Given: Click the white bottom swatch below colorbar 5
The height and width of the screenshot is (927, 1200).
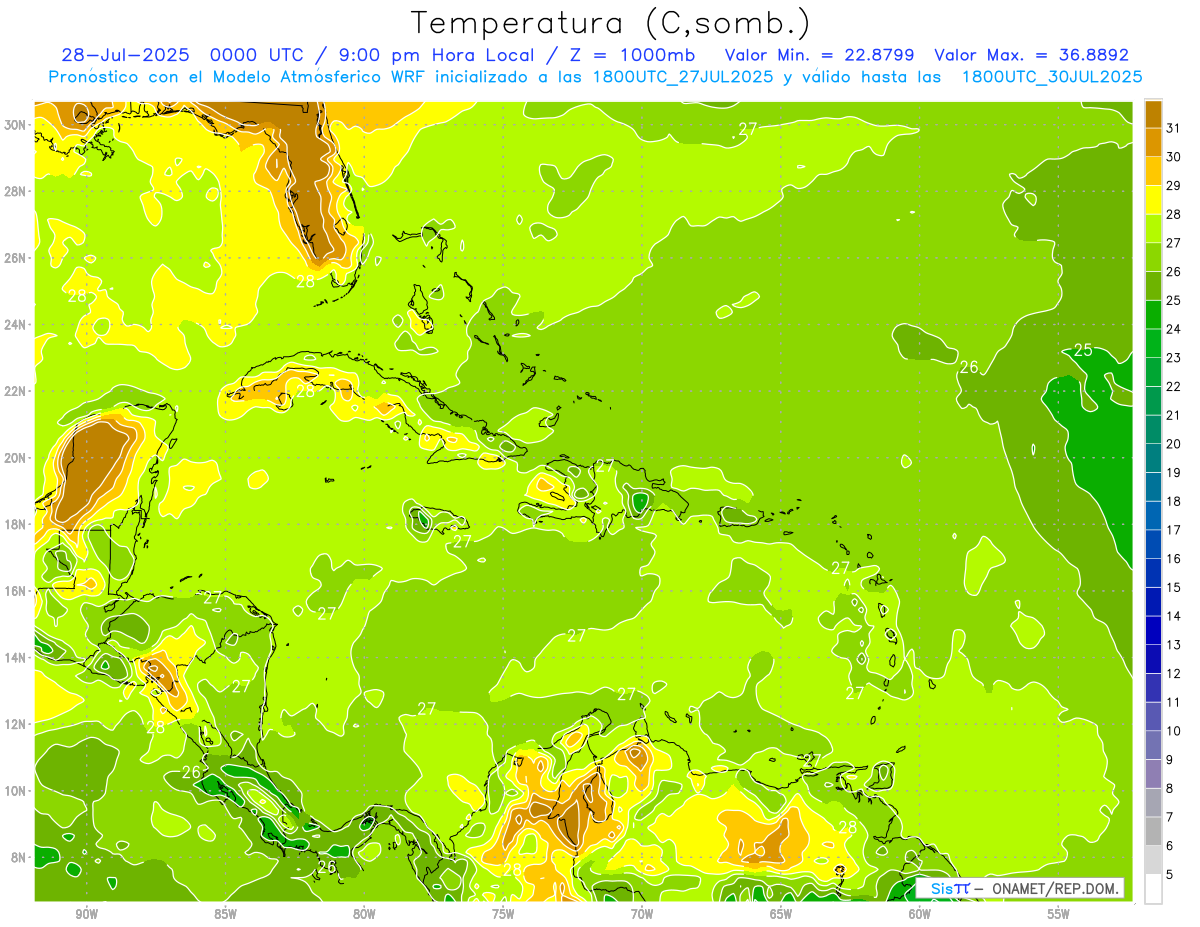Looking at the screenshot, I should (1153, 888).
